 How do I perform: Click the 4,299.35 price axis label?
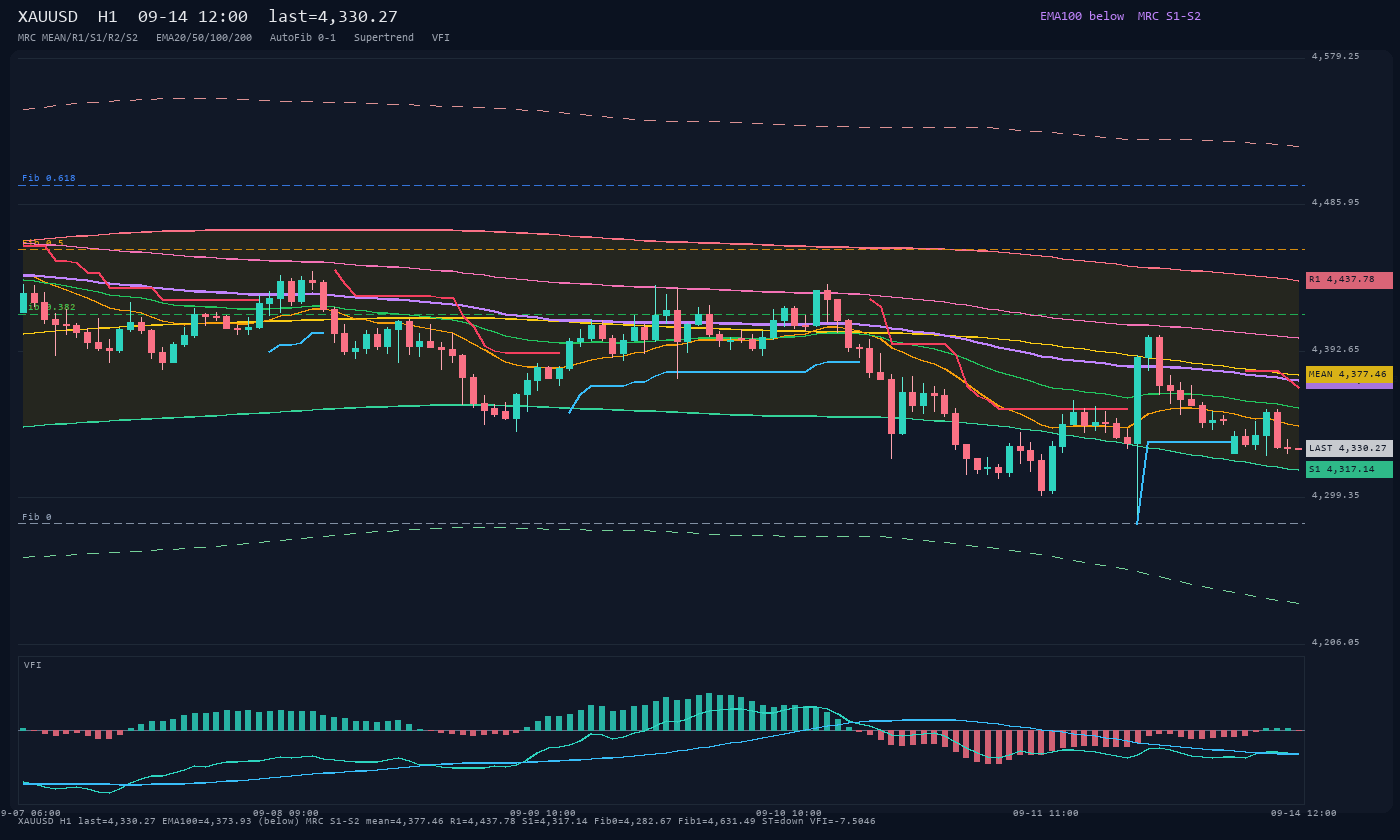[1336, 495]
